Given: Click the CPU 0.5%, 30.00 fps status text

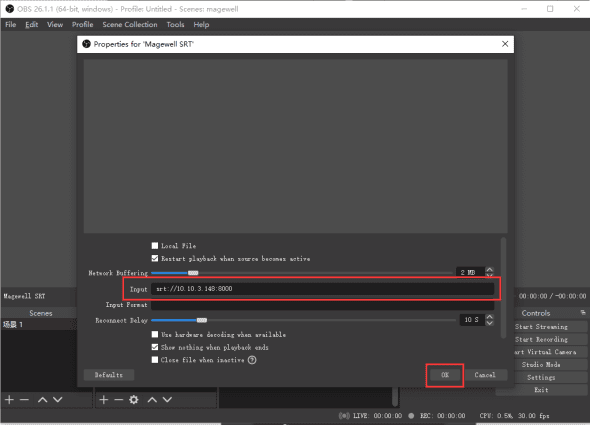Looking at the screenshot, I should pyautogui.click(x=514, y=416).
